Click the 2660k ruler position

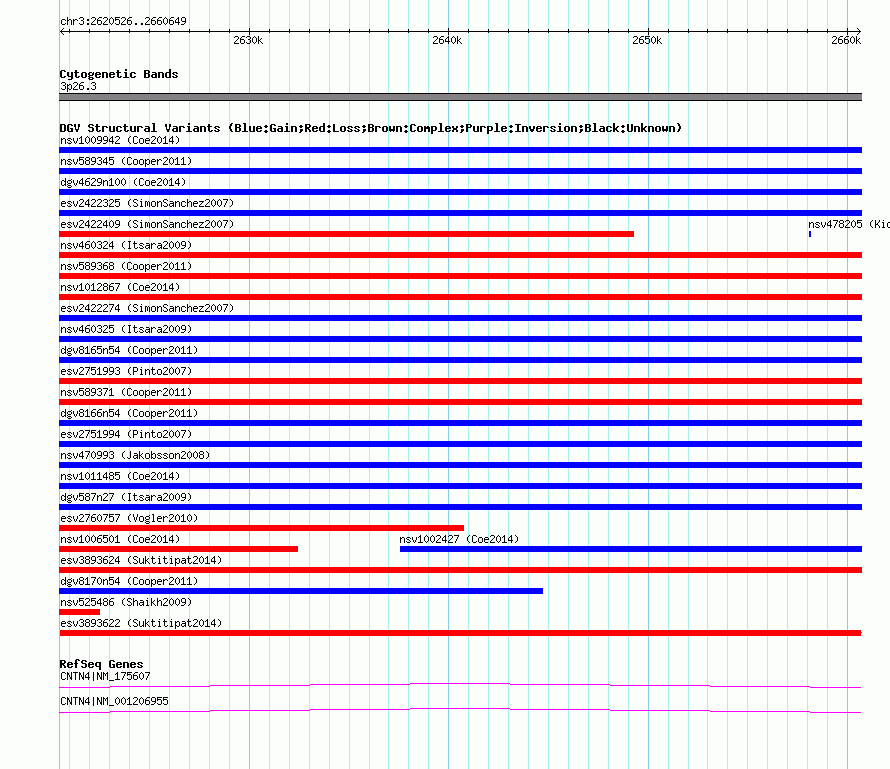846,40
